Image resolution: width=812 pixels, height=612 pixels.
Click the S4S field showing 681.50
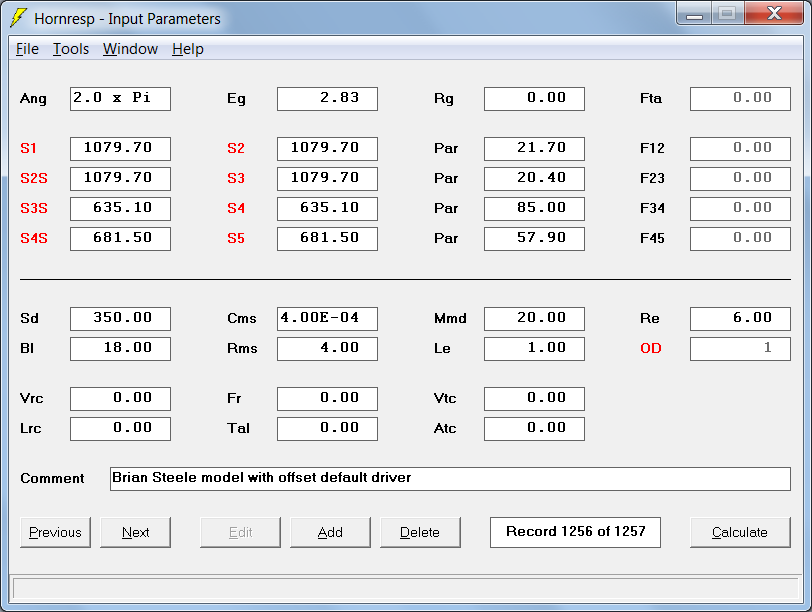click(120, 239)
